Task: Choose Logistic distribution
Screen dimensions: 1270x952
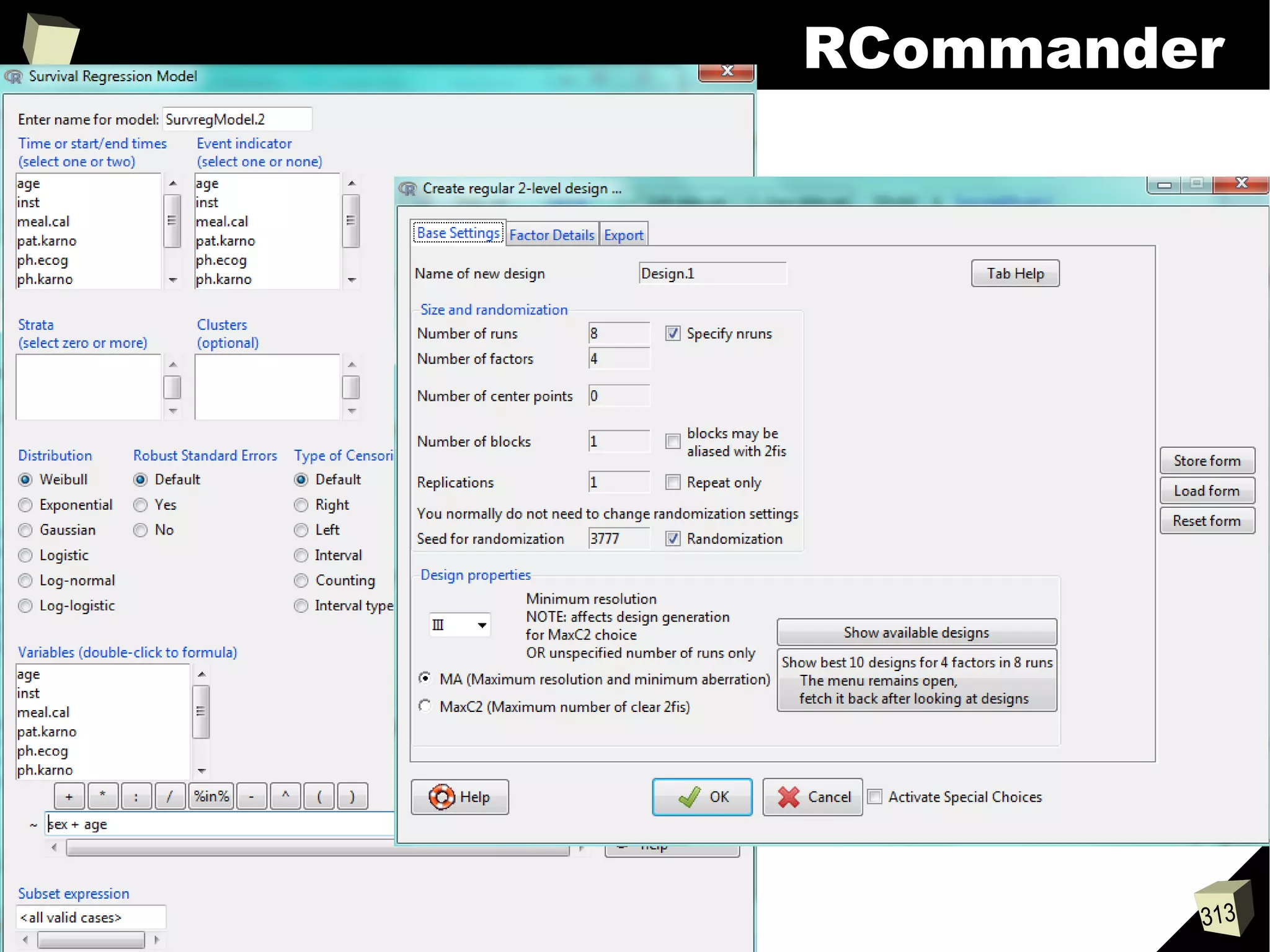Action: (25, 555)
